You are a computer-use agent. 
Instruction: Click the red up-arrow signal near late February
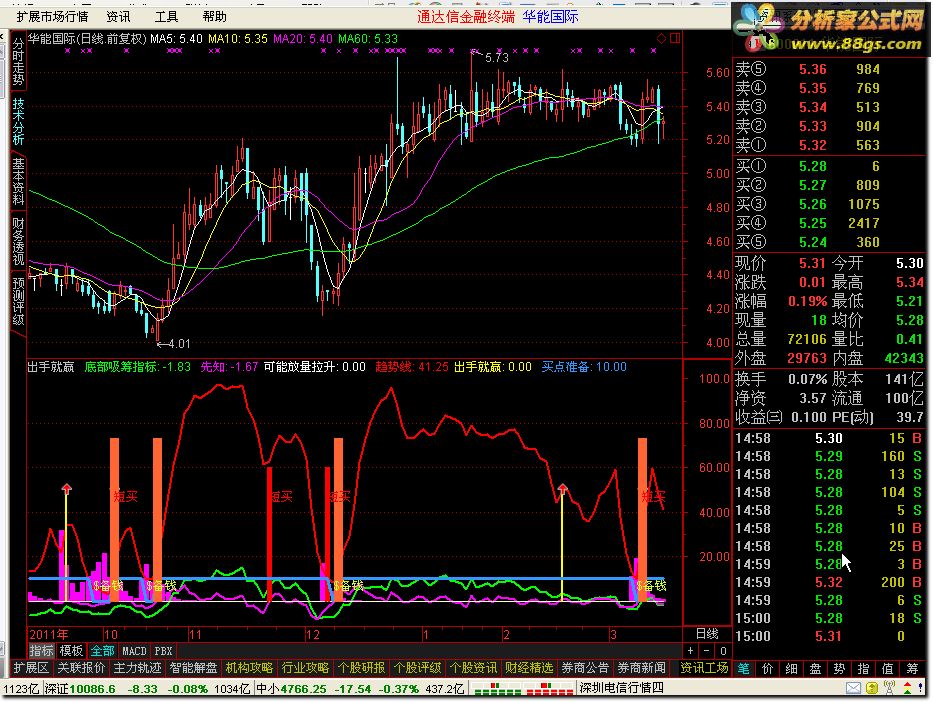562,489
